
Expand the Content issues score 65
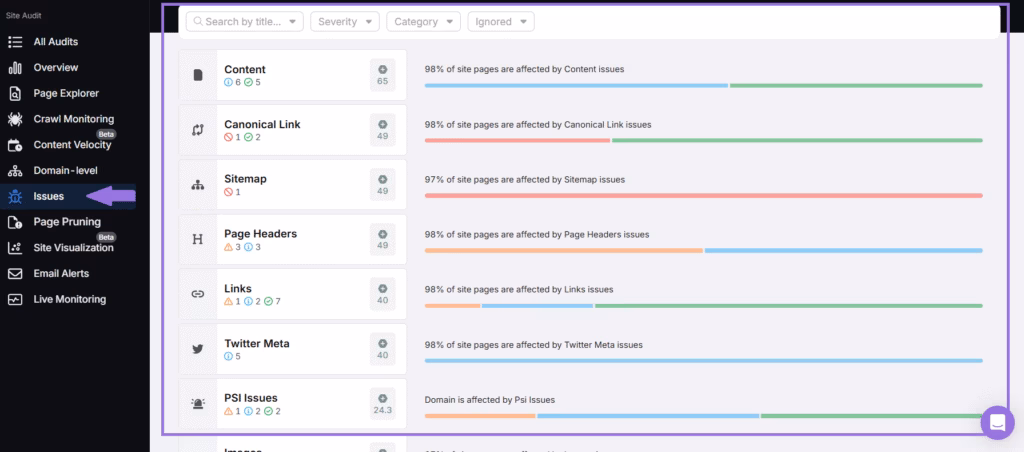(382, 75)
